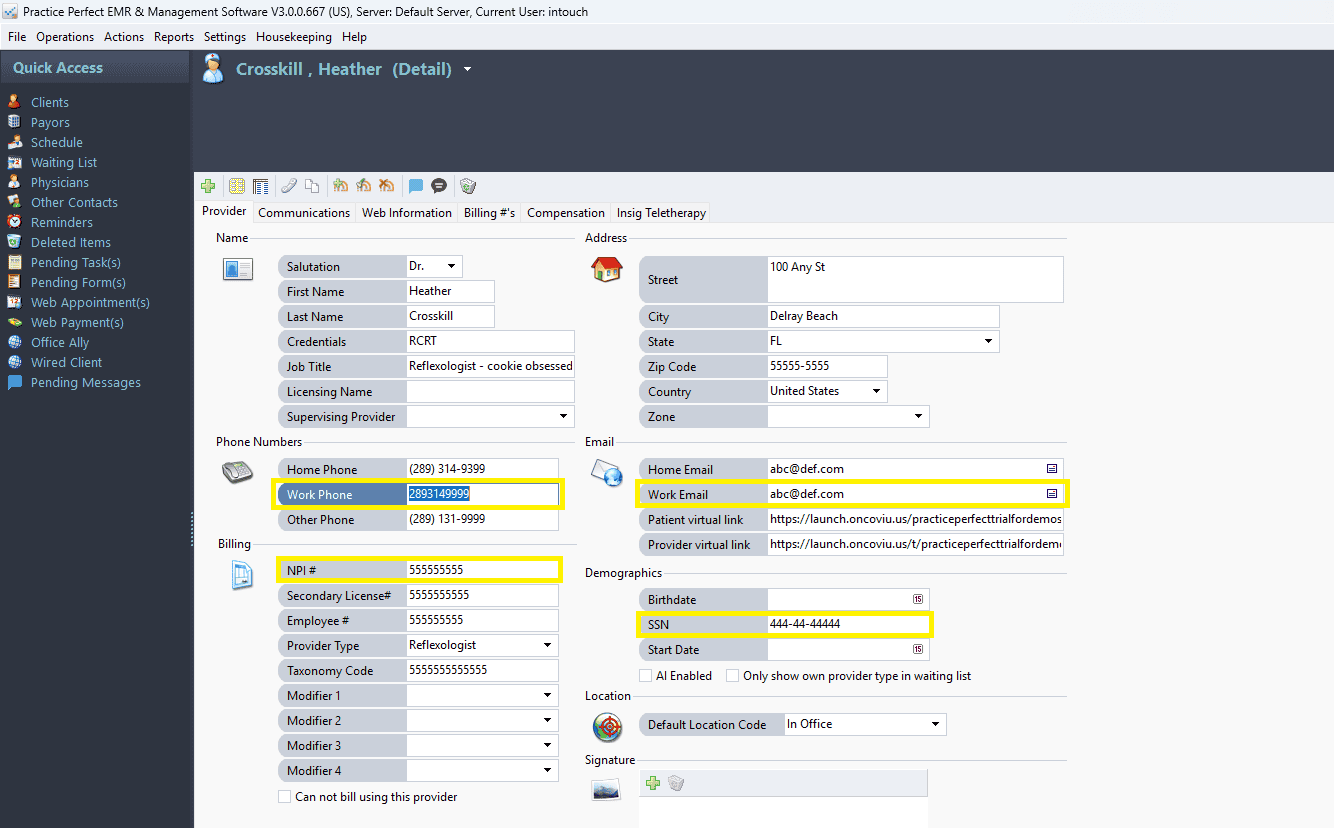Click the signature trash bin icon
Viewport: 1334px width, 828px height.
[x=676, y=783]
